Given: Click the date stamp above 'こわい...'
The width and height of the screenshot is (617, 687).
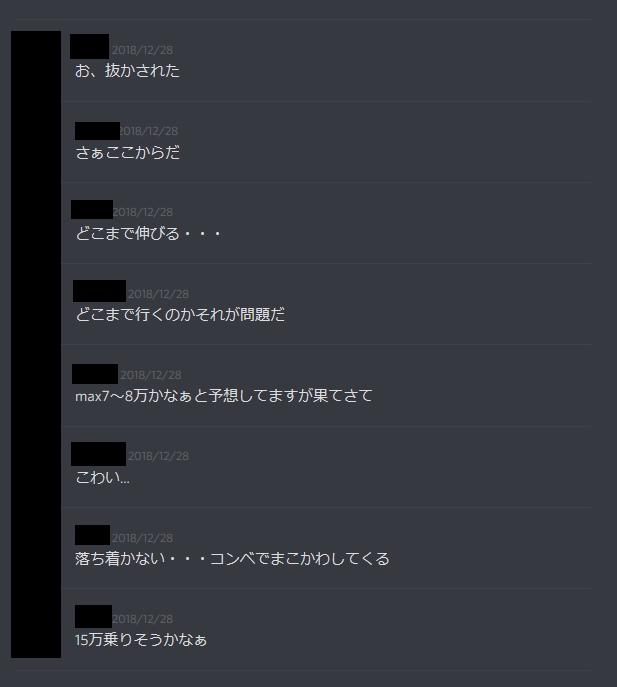Looking at the screenshot, I should 158,456.
